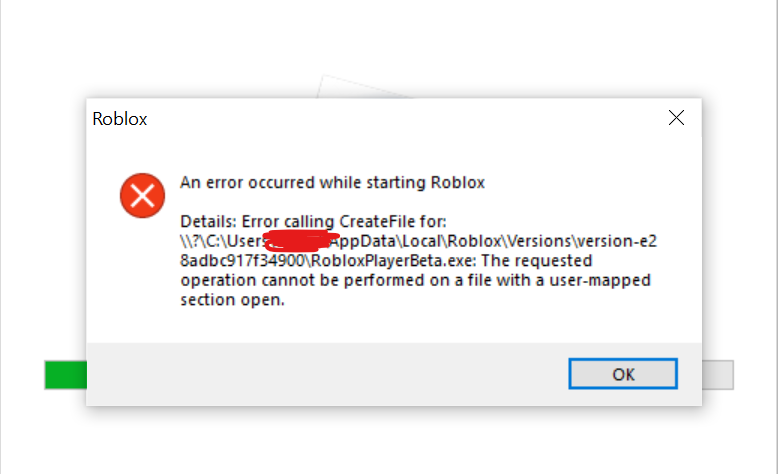Click the empty title bar of the dialog
Screen dimensions: 778x474
tap(400, 118)
